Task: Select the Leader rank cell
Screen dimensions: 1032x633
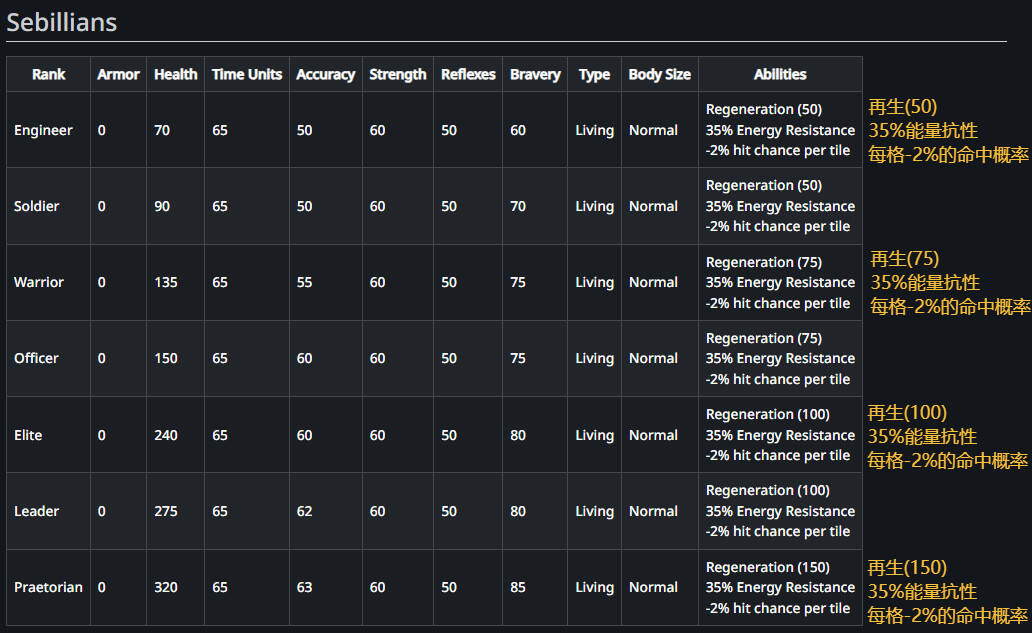Action: [36, 511]
